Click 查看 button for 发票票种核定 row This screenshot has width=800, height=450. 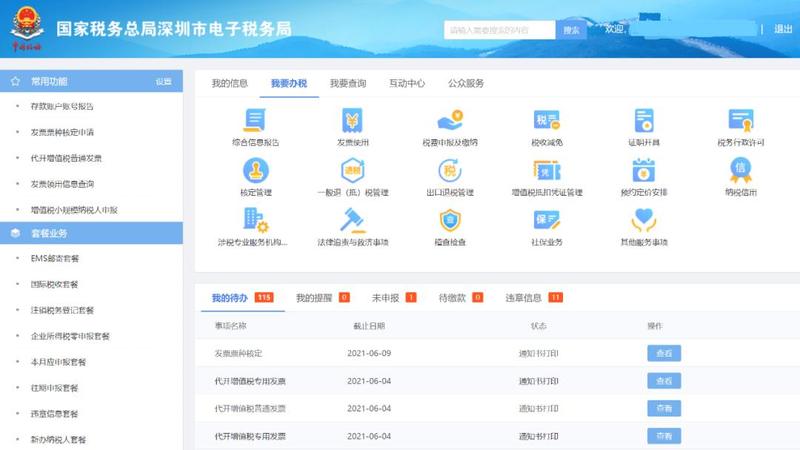[x=663, y=353]
